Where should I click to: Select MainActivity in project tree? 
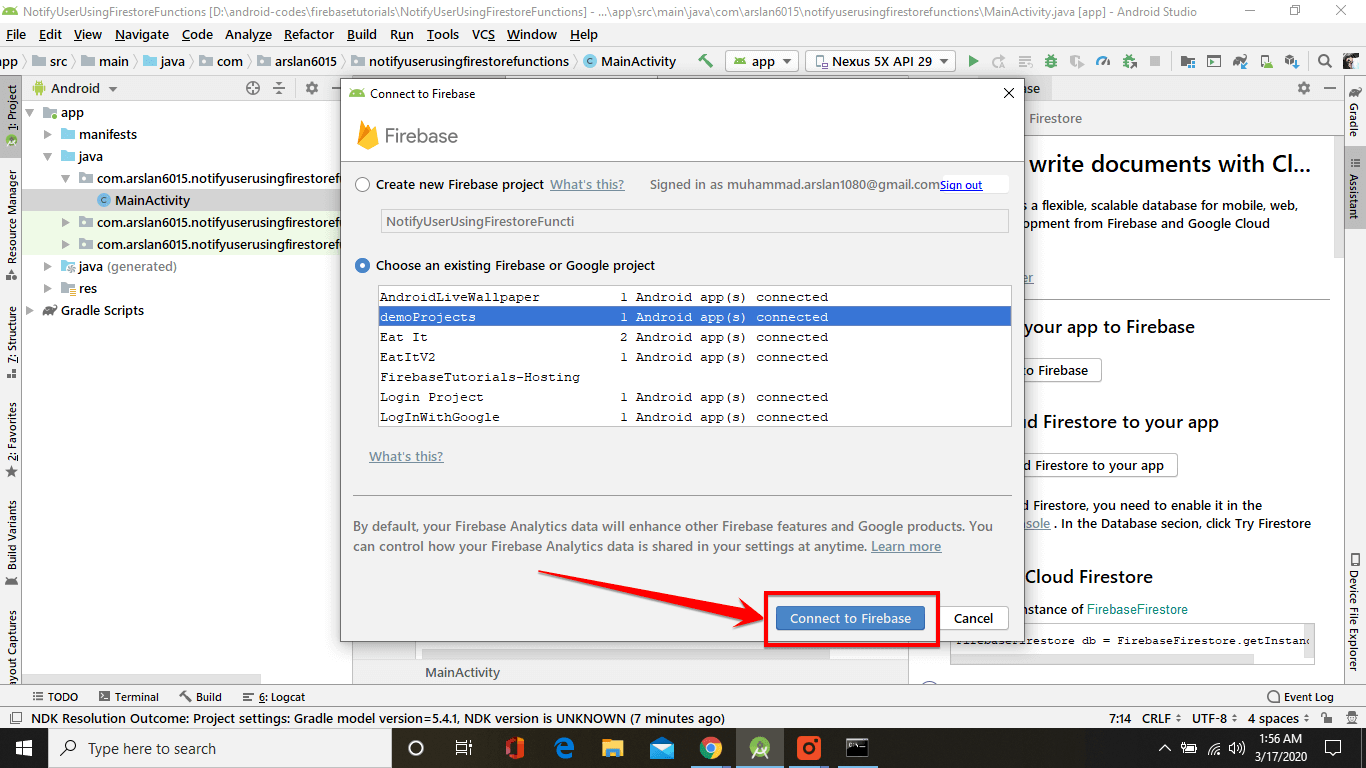point(152,200)
